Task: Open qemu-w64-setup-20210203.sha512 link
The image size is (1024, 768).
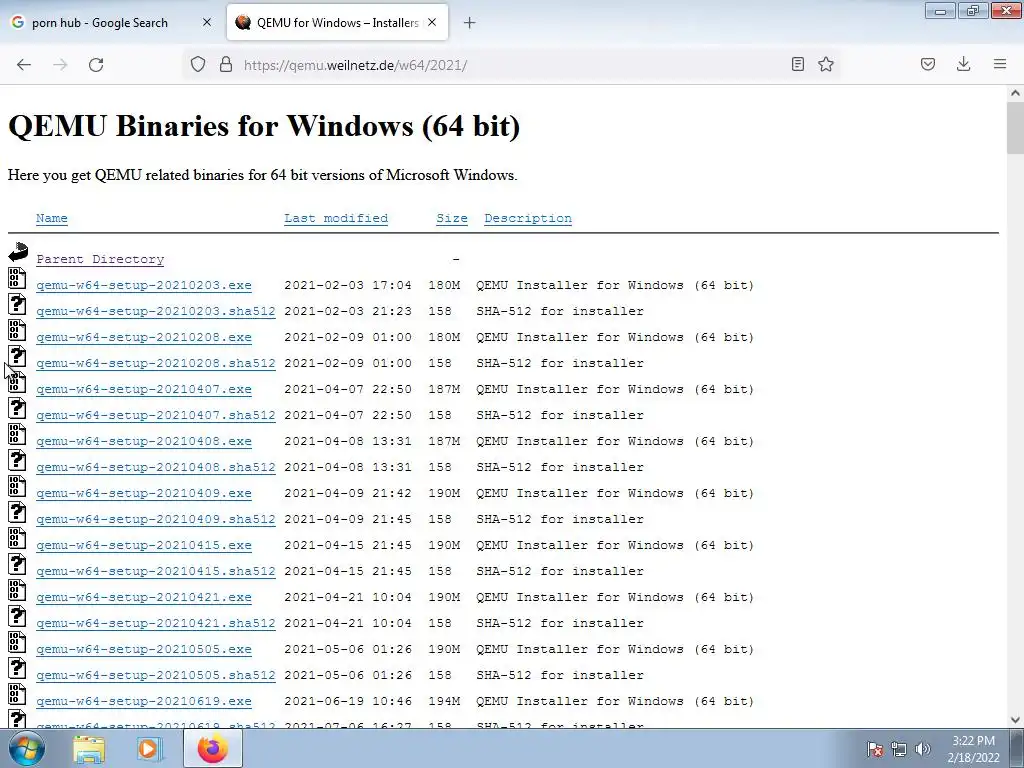Action: click(x=155, y=312)
